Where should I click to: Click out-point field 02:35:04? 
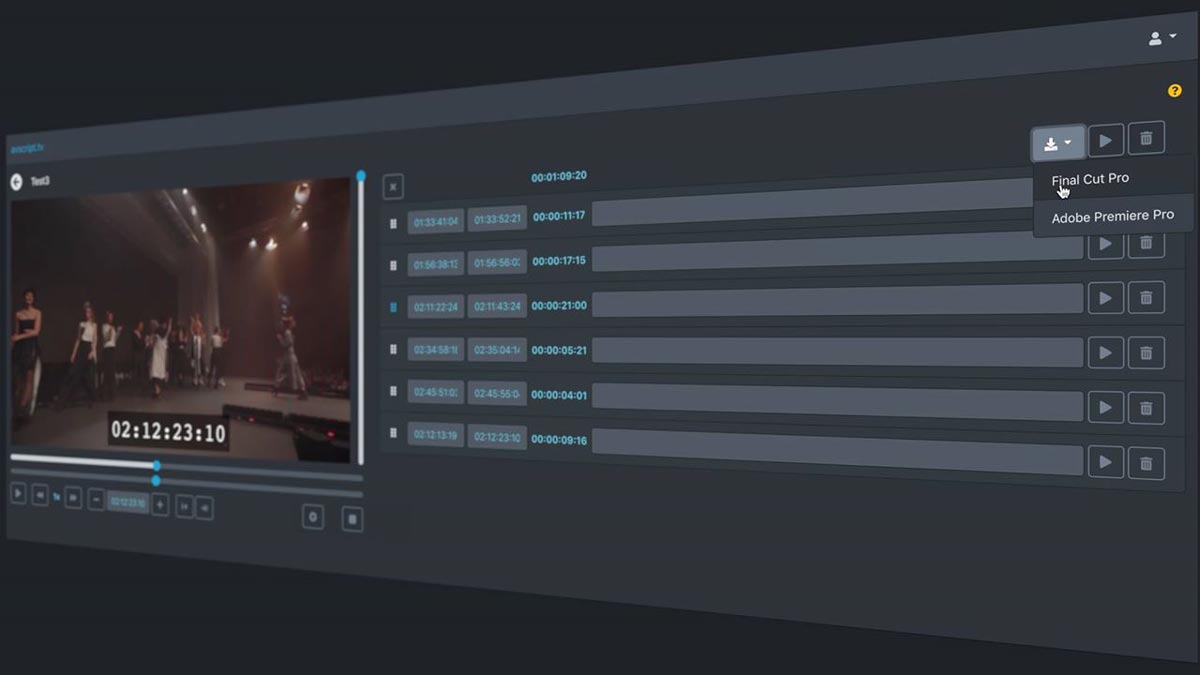[497, 350]
